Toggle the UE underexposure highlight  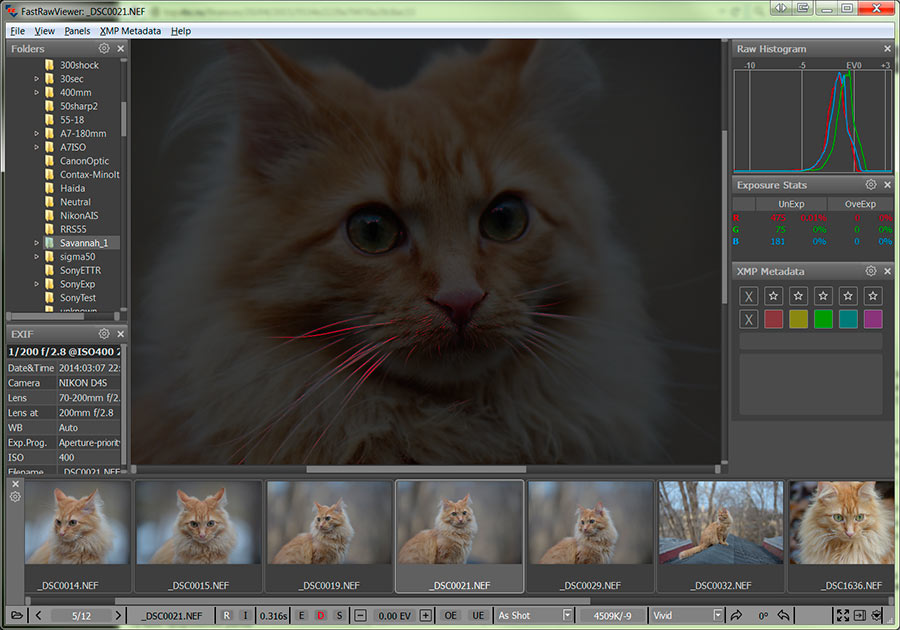[x=478, y=615]
